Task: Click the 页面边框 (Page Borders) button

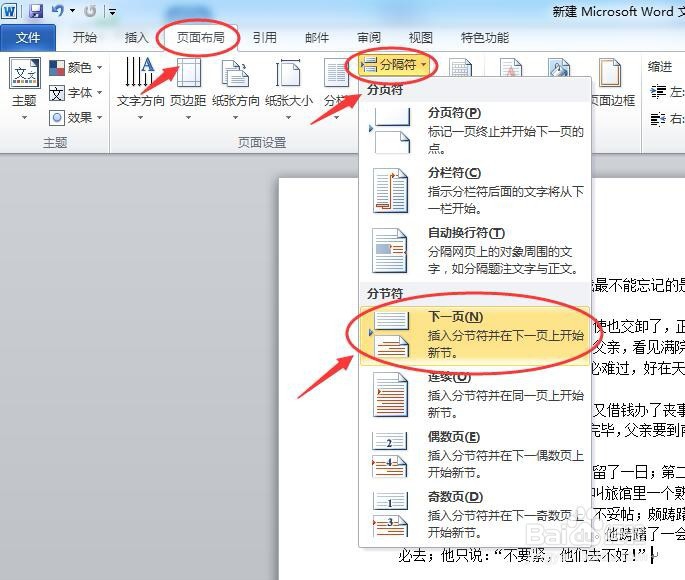Action: pyautogui.click(x=611, y=83)
